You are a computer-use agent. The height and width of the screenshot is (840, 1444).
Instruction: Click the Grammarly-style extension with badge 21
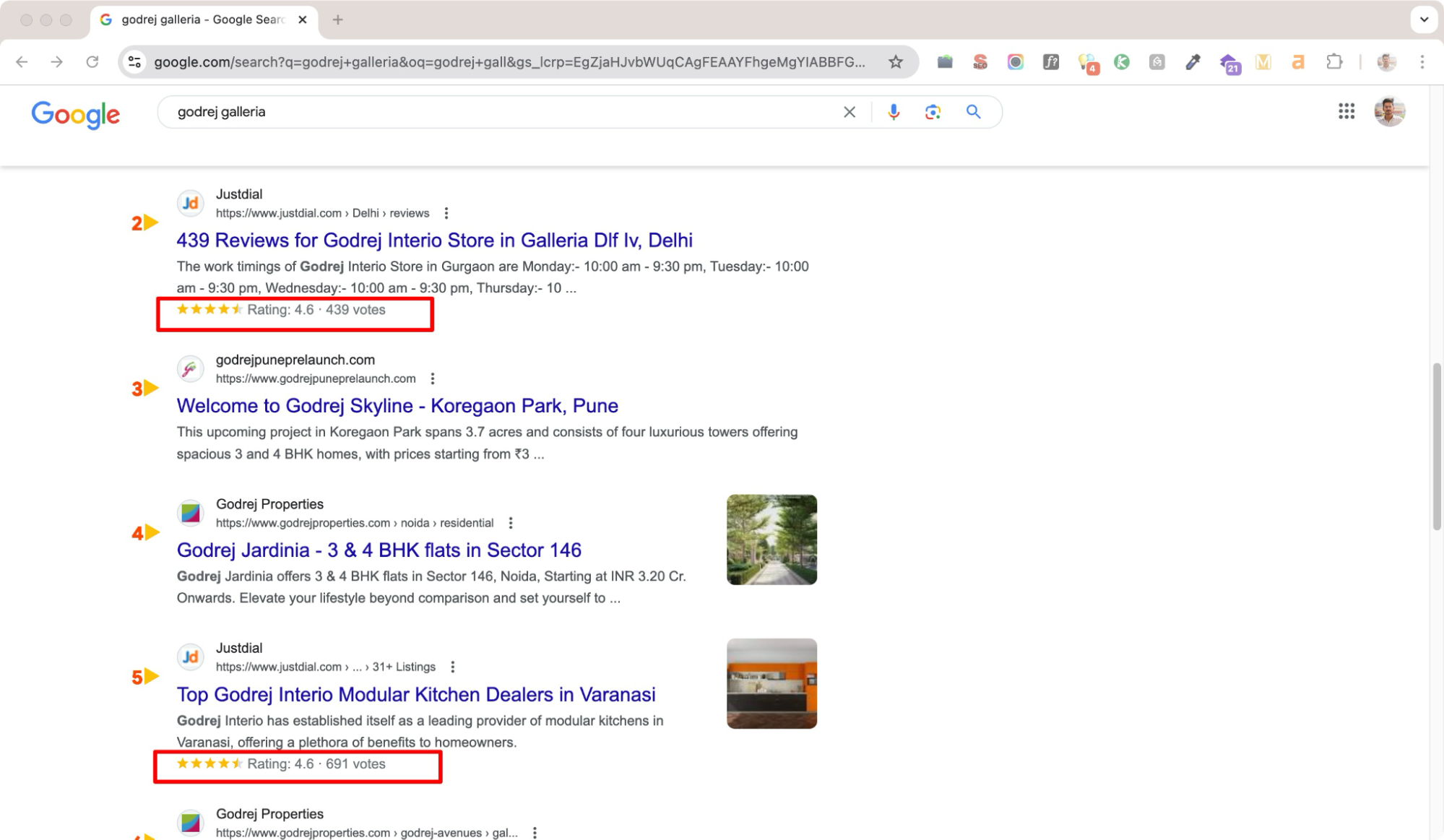[1230, 62]
